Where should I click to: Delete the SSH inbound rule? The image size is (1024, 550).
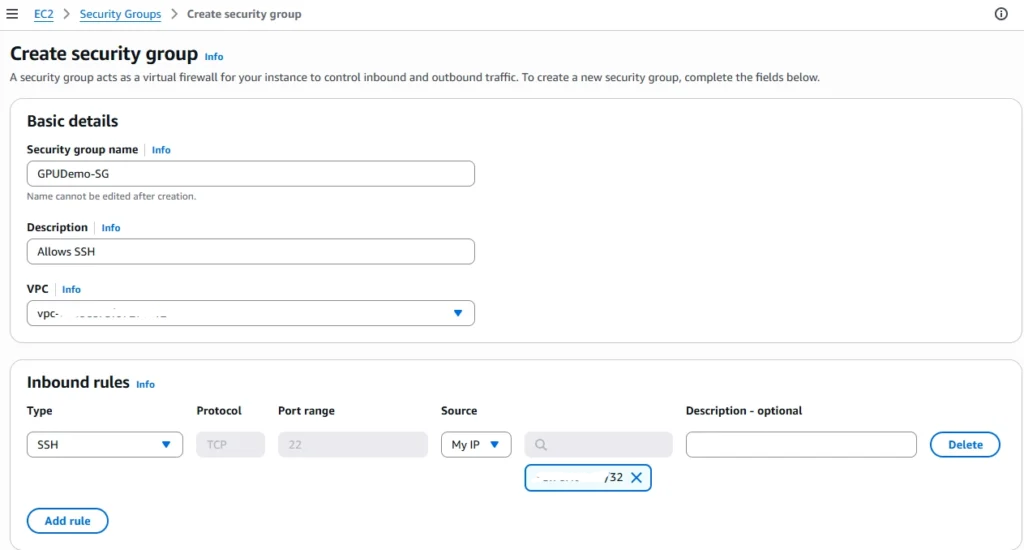coord(965,445)
